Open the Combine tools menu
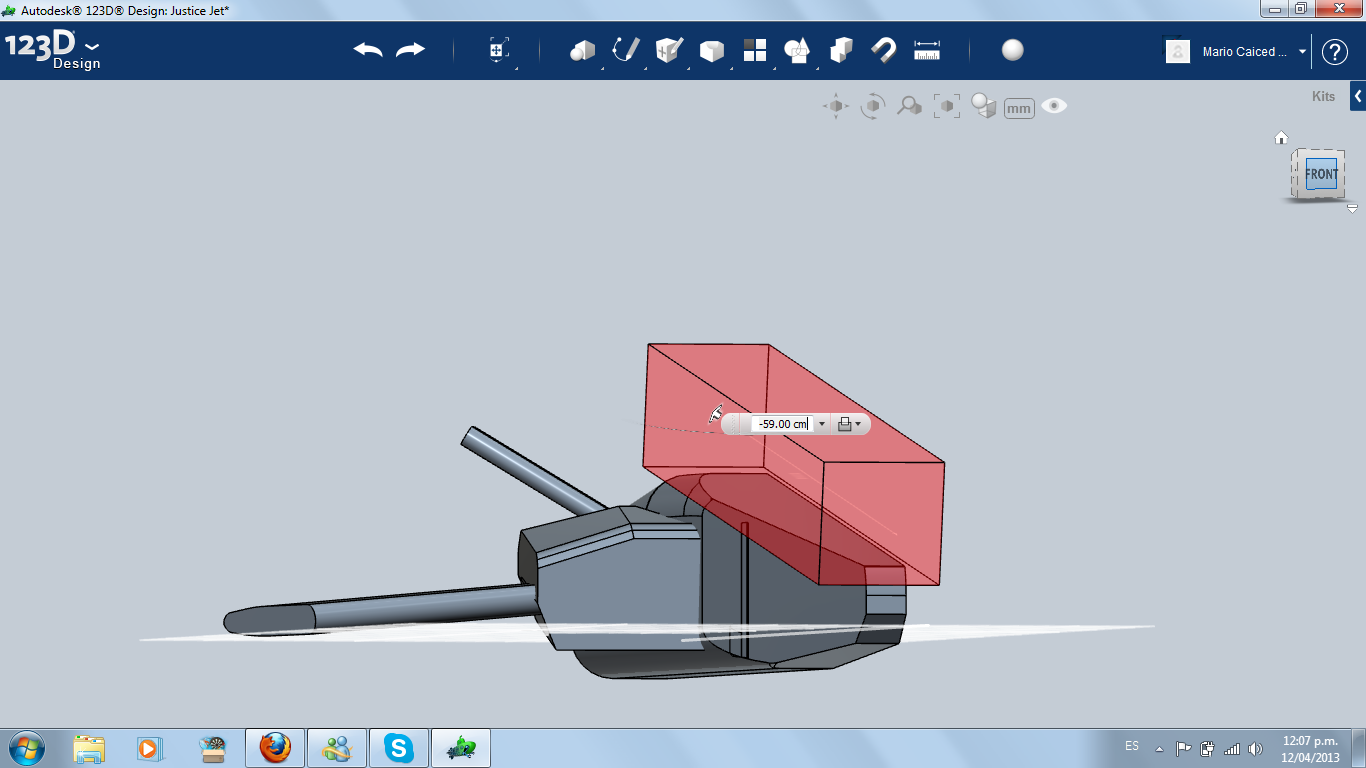The image size is (1366, 768). tap(841, 50)
